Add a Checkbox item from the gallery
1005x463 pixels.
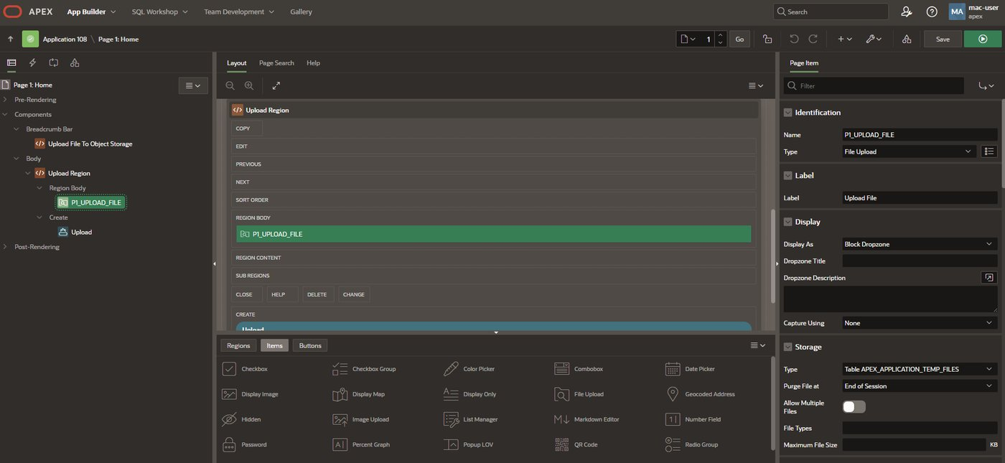(x=245, y=369)
